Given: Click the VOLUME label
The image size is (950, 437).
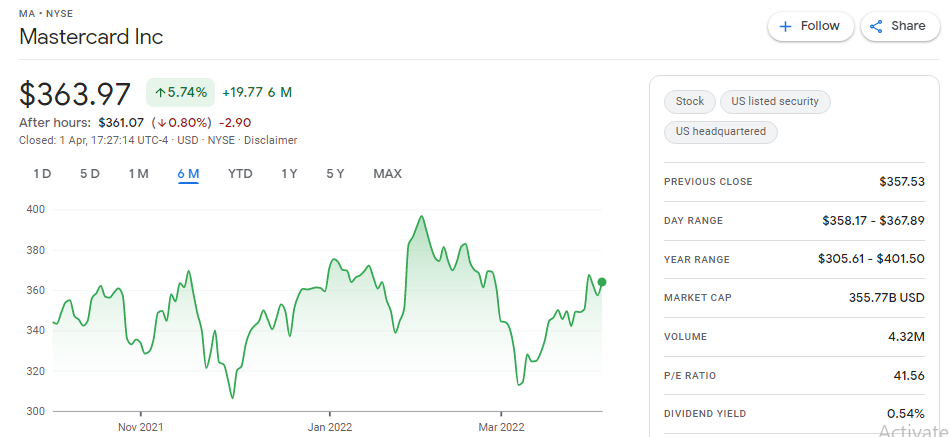Looking at the screenshot, I should (x=685, y=336).
